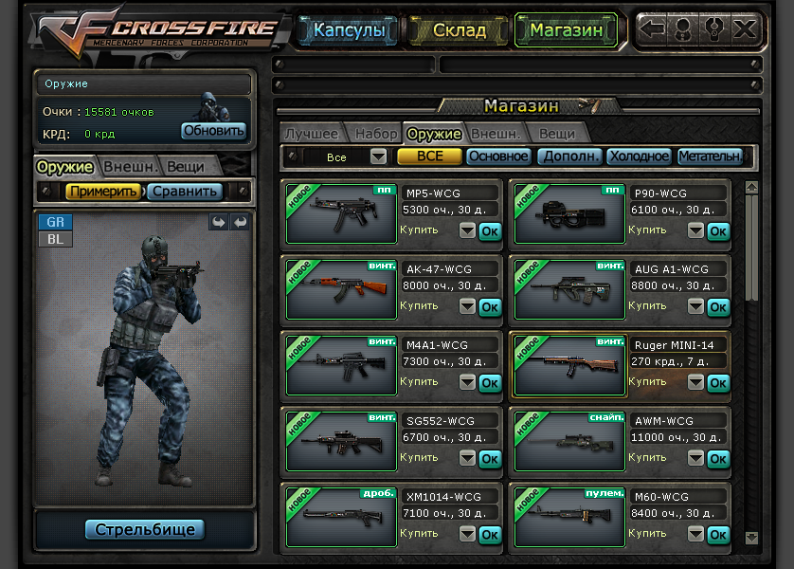
Task: Rotate character preview left arrow
Action: [x=219, y=222]
